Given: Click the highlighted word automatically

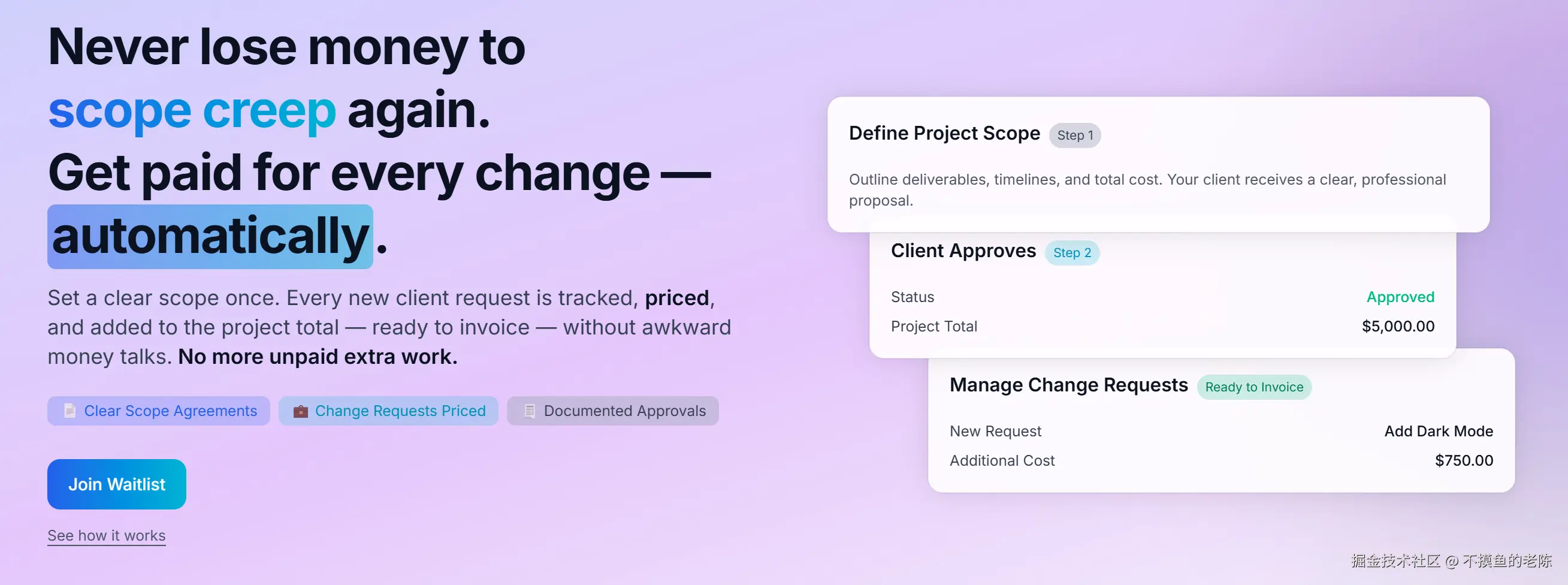Looking at the screenshot, I should point(211,237).
